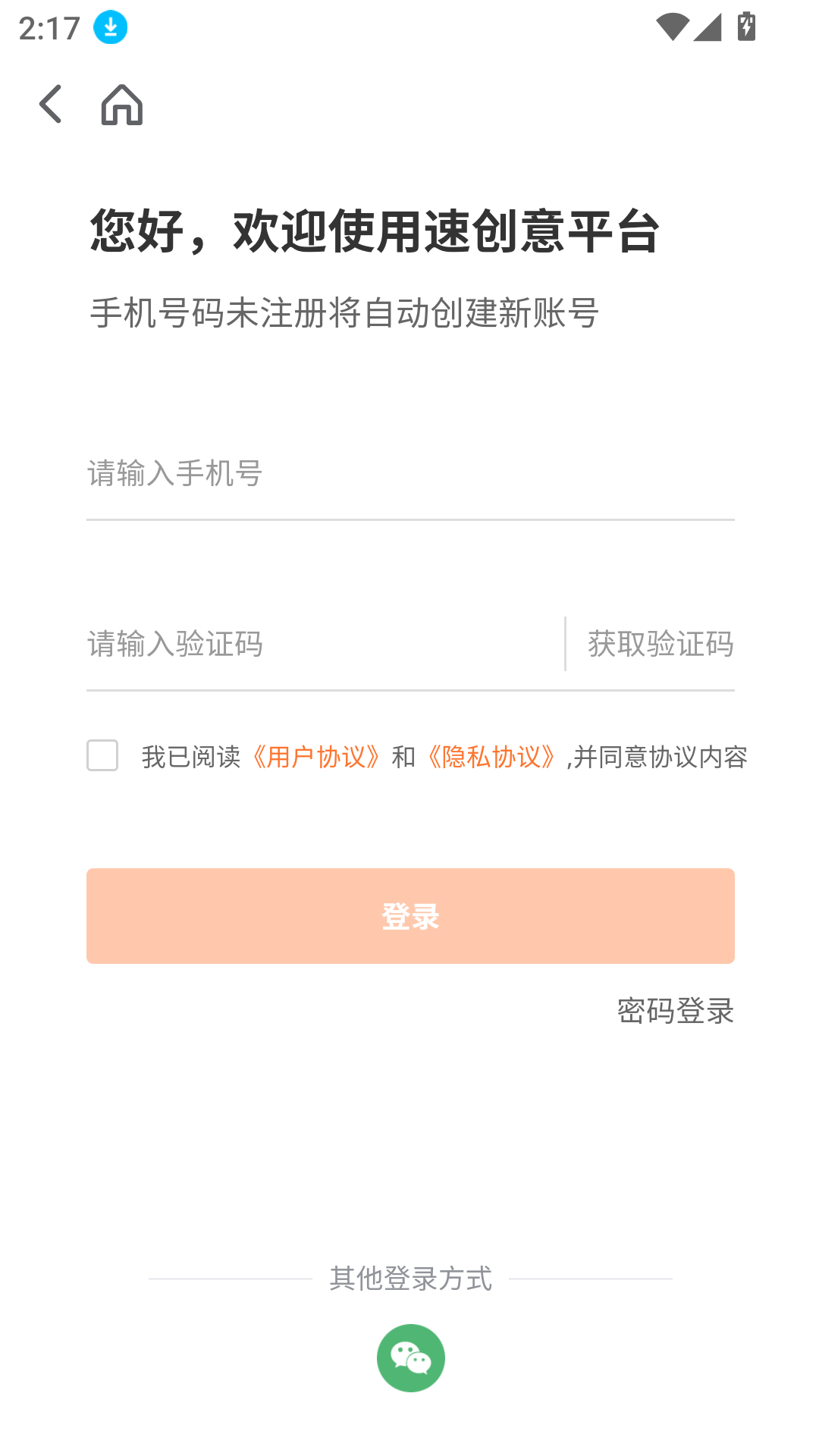Viewport: 819px width, 1456px height.
Task: Log in with the WeChat icon
Action: pos(410,1357)
